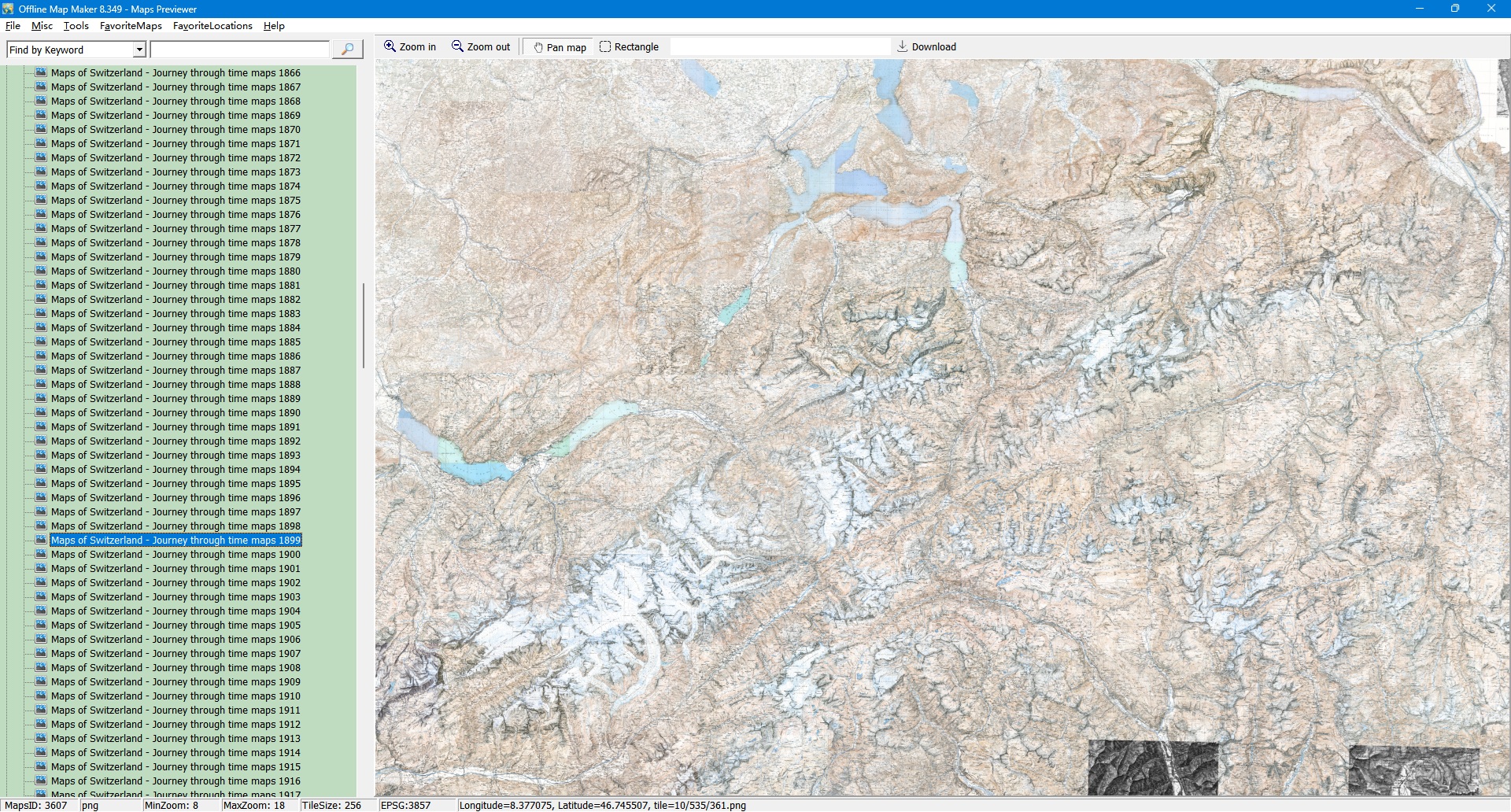Select Journey through time maps 1900

pos(175,555)
